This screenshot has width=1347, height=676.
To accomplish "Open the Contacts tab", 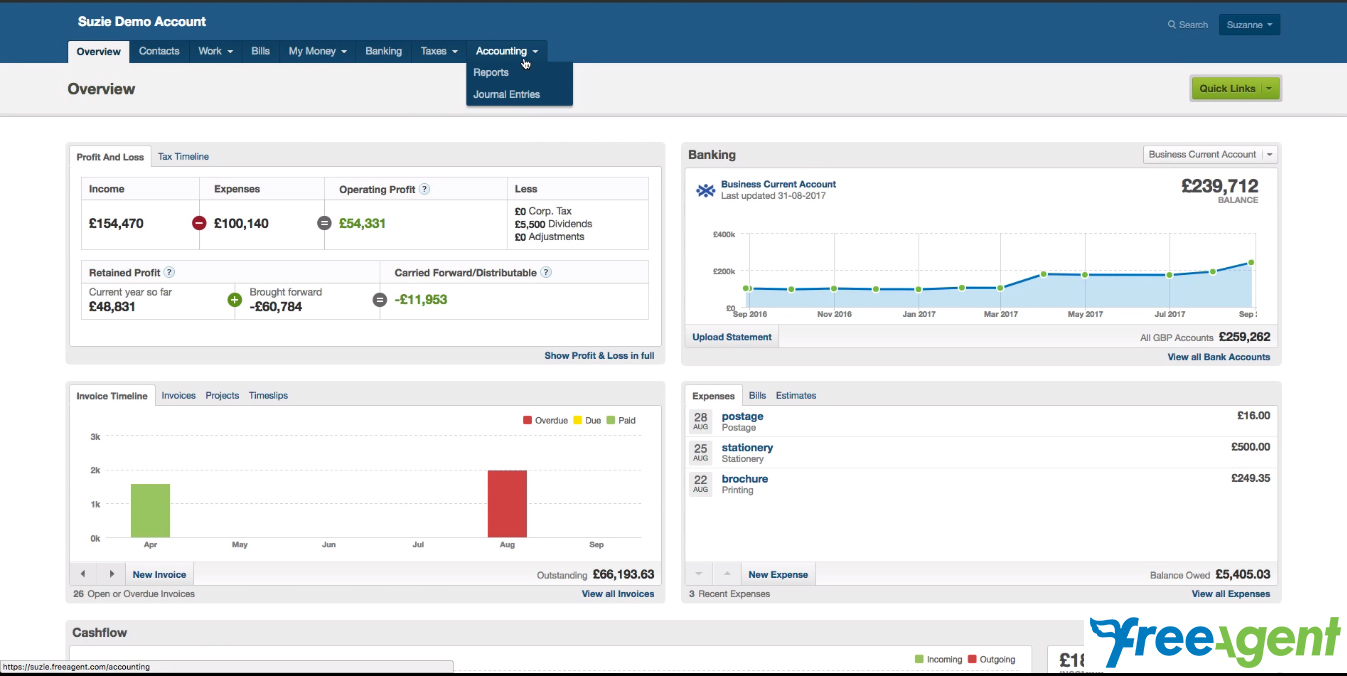I will (159, 51).
